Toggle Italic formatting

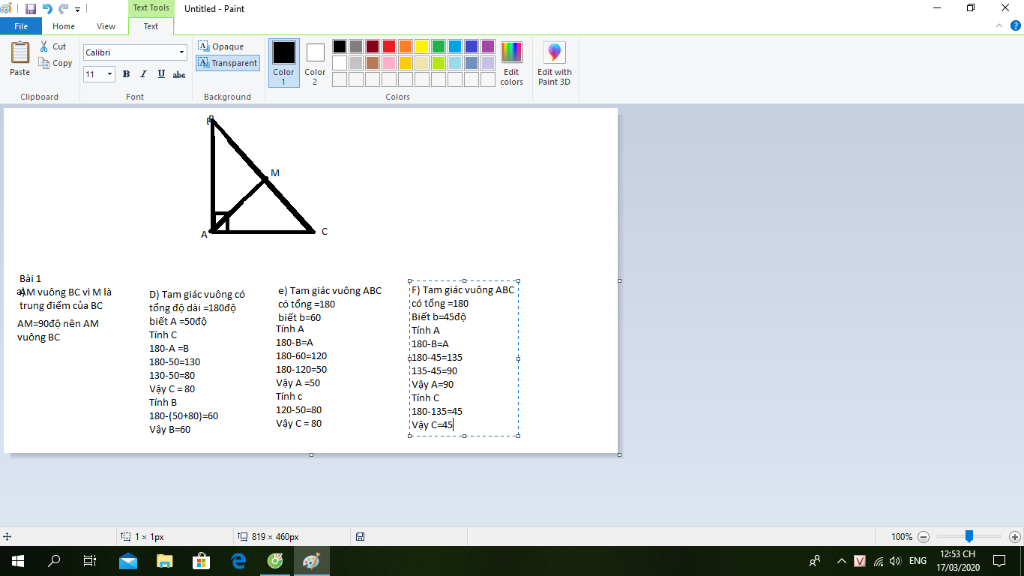(x=144, y=74)
